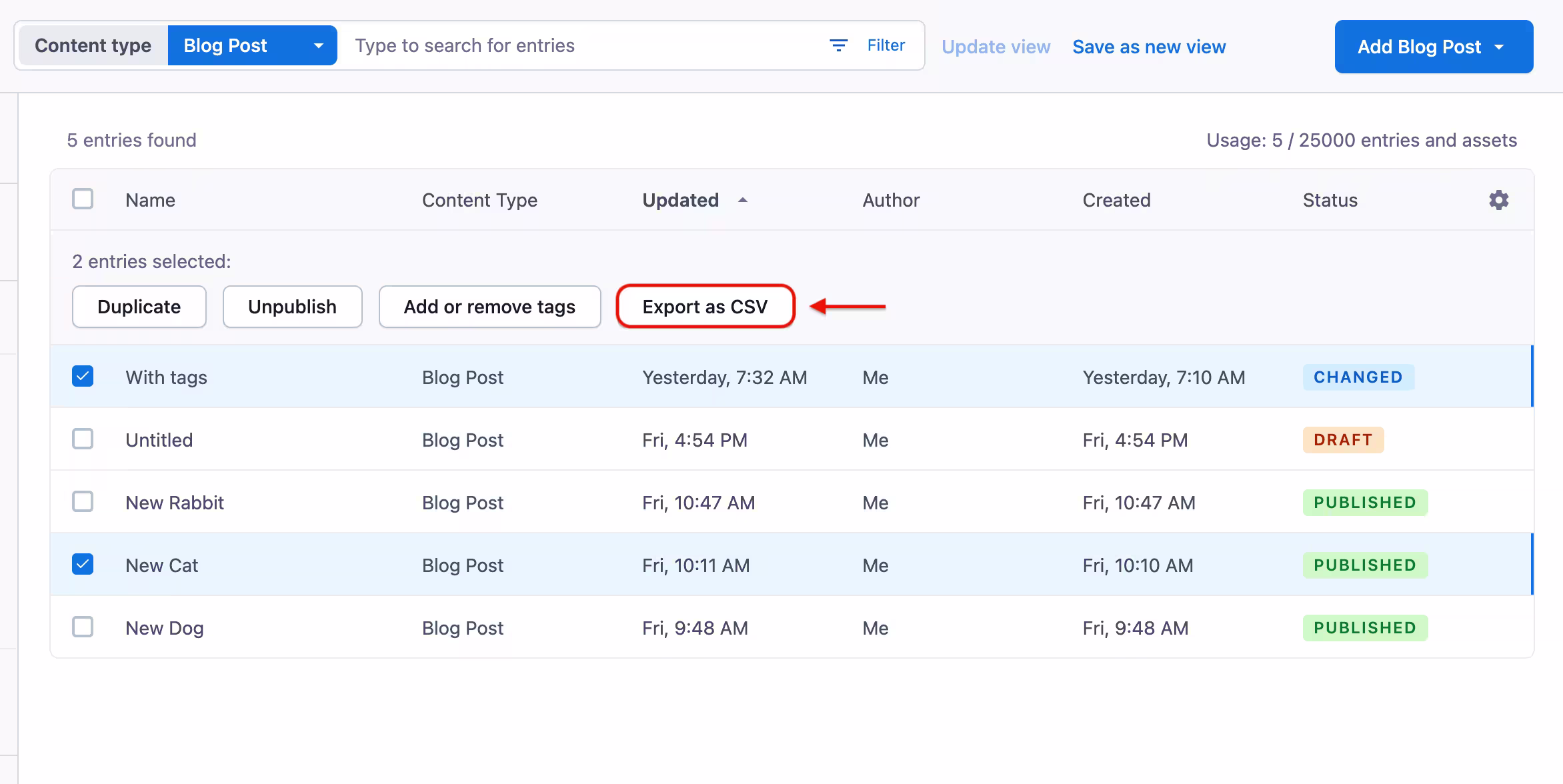Open table column settings gear
The width and height of the screenshot is (1563, 784).
pos(1498,200)
